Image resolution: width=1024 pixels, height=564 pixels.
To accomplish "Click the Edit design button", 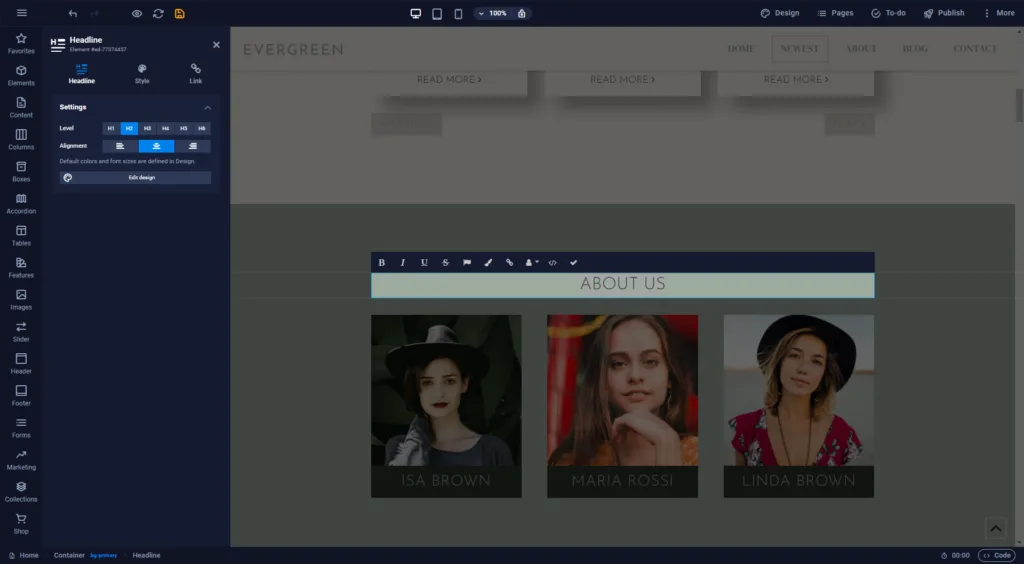I will pos(135,178).
